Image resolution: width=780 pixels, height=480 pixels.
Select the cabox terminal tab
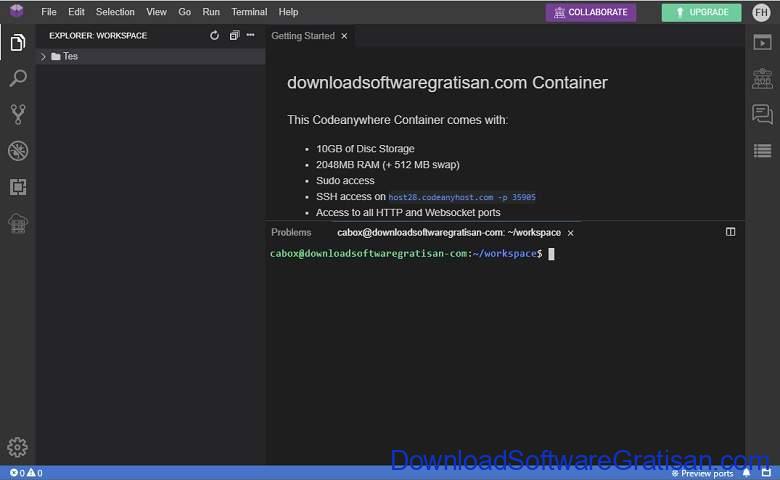449,232
